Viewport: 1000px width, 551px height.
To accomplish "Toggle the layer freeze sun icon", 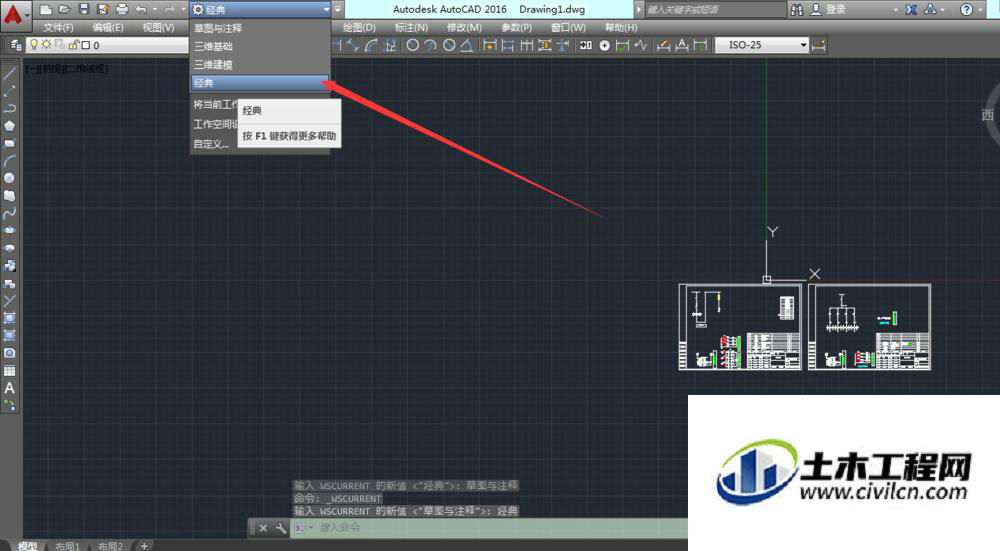I will pos(47,45).
